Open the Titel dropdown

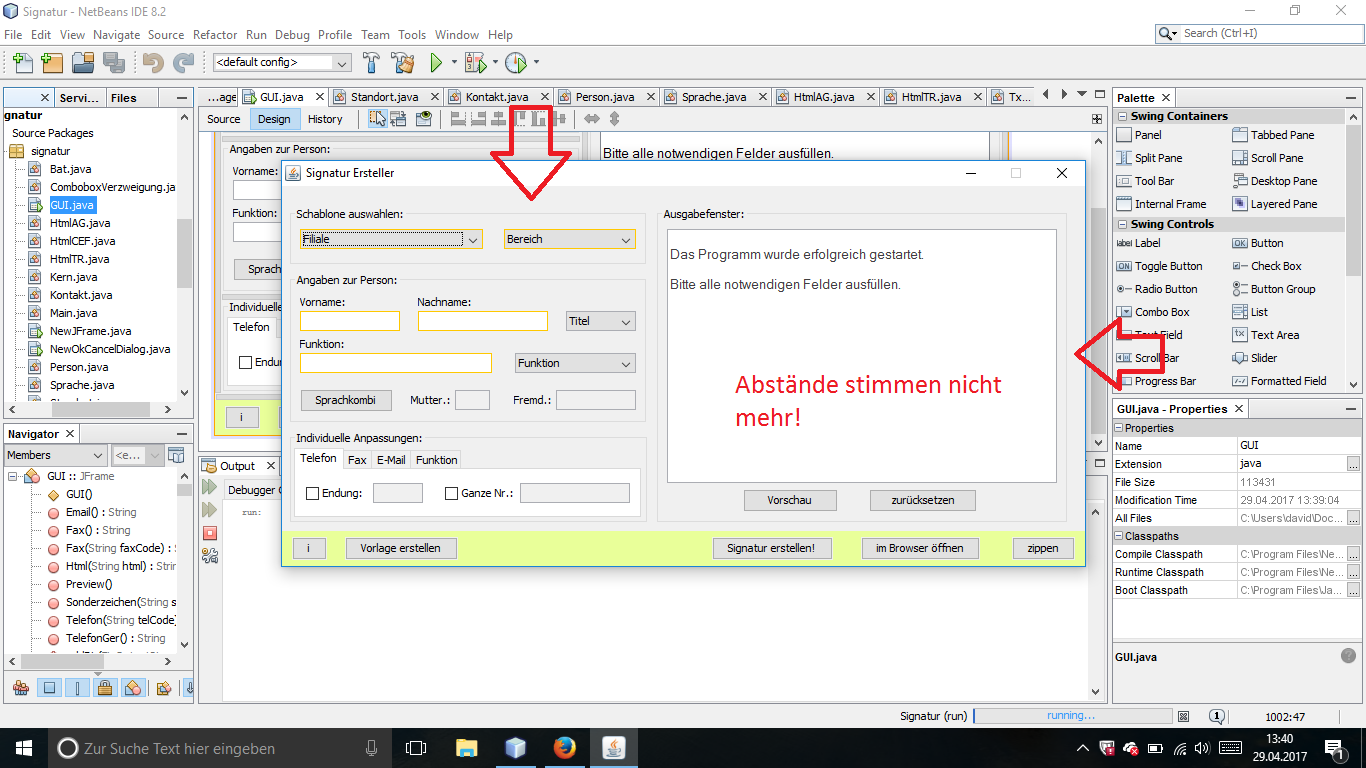pyautogui.click(x=600, y=321)
